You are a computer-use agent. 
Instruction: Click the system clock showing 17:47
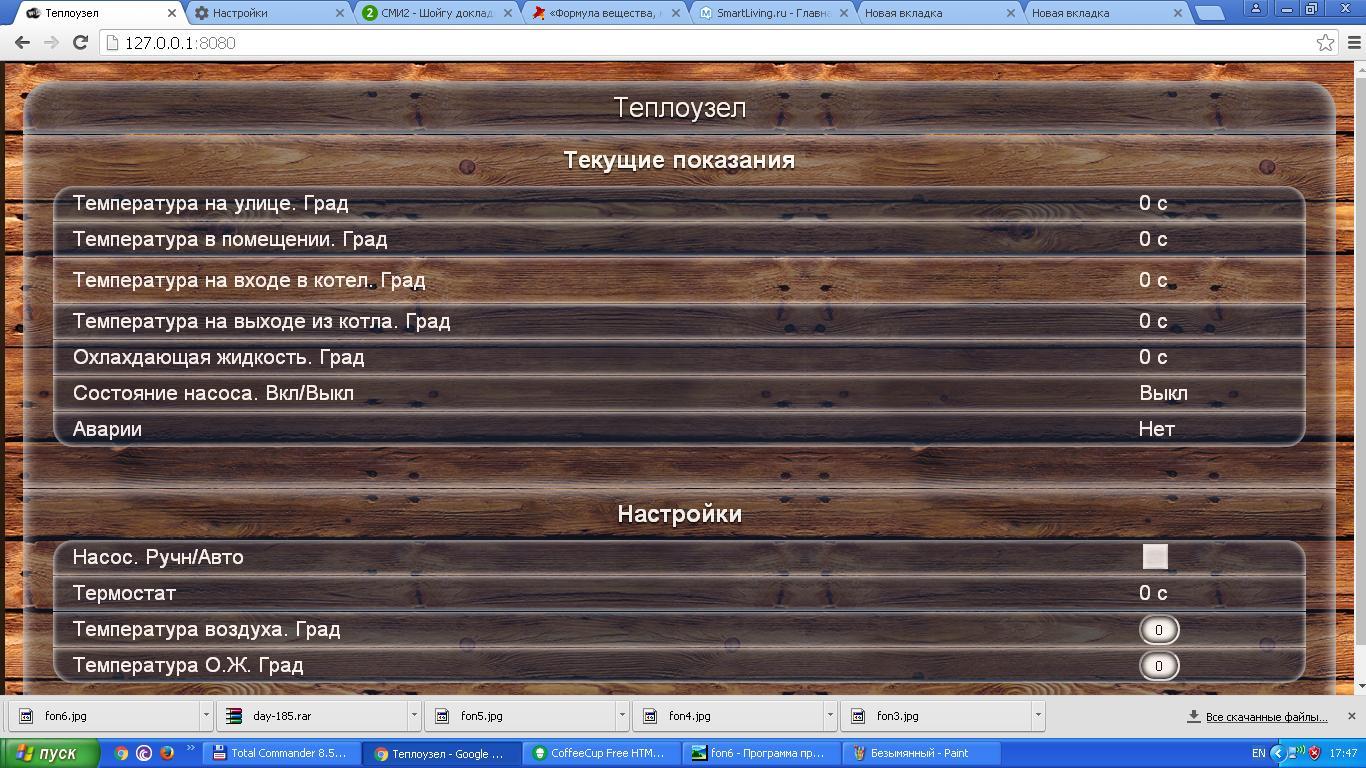[1345, 753]
